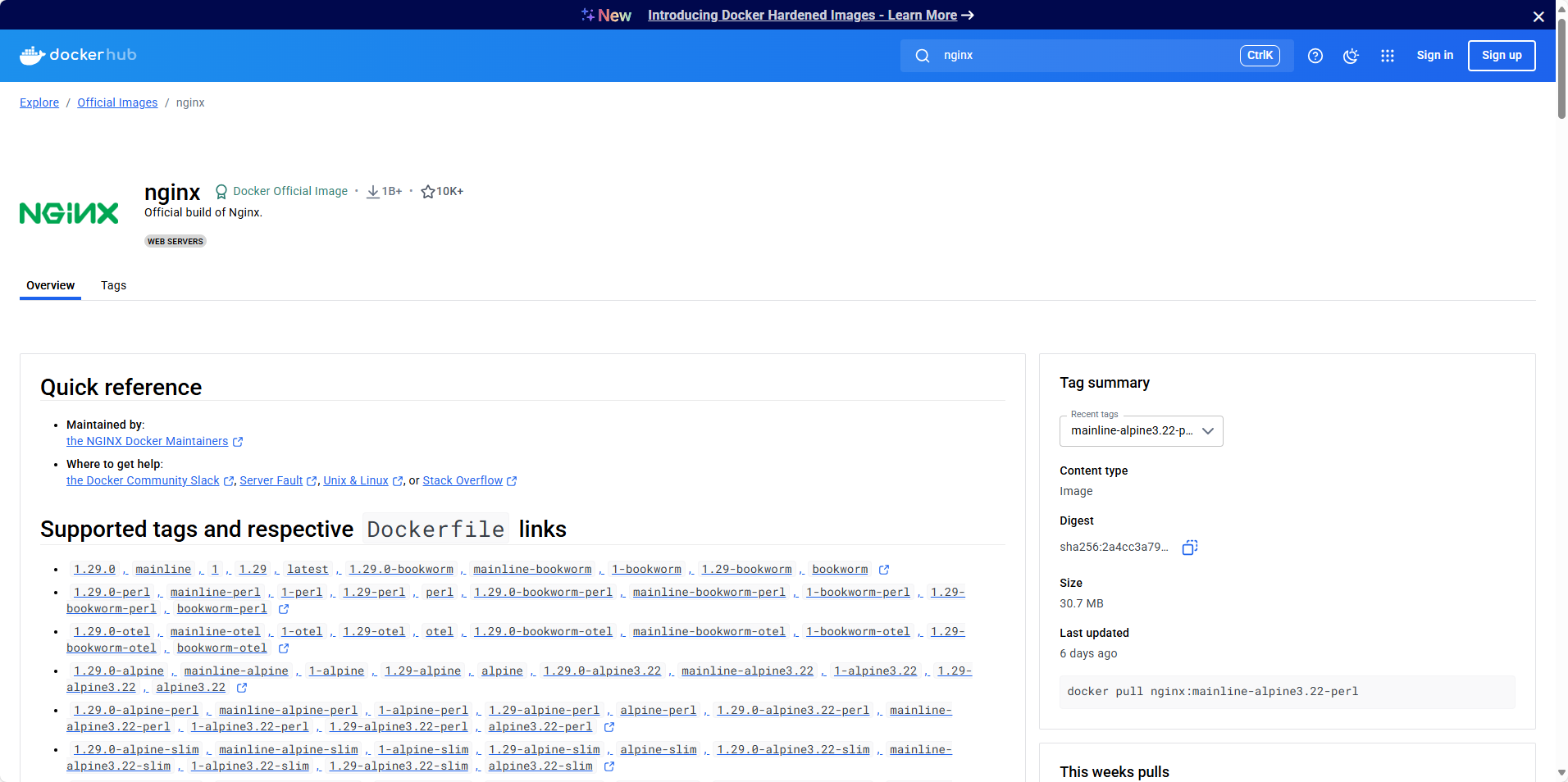
Task: Click the WEB SERVERS category chip
Action: coord(175,241)
